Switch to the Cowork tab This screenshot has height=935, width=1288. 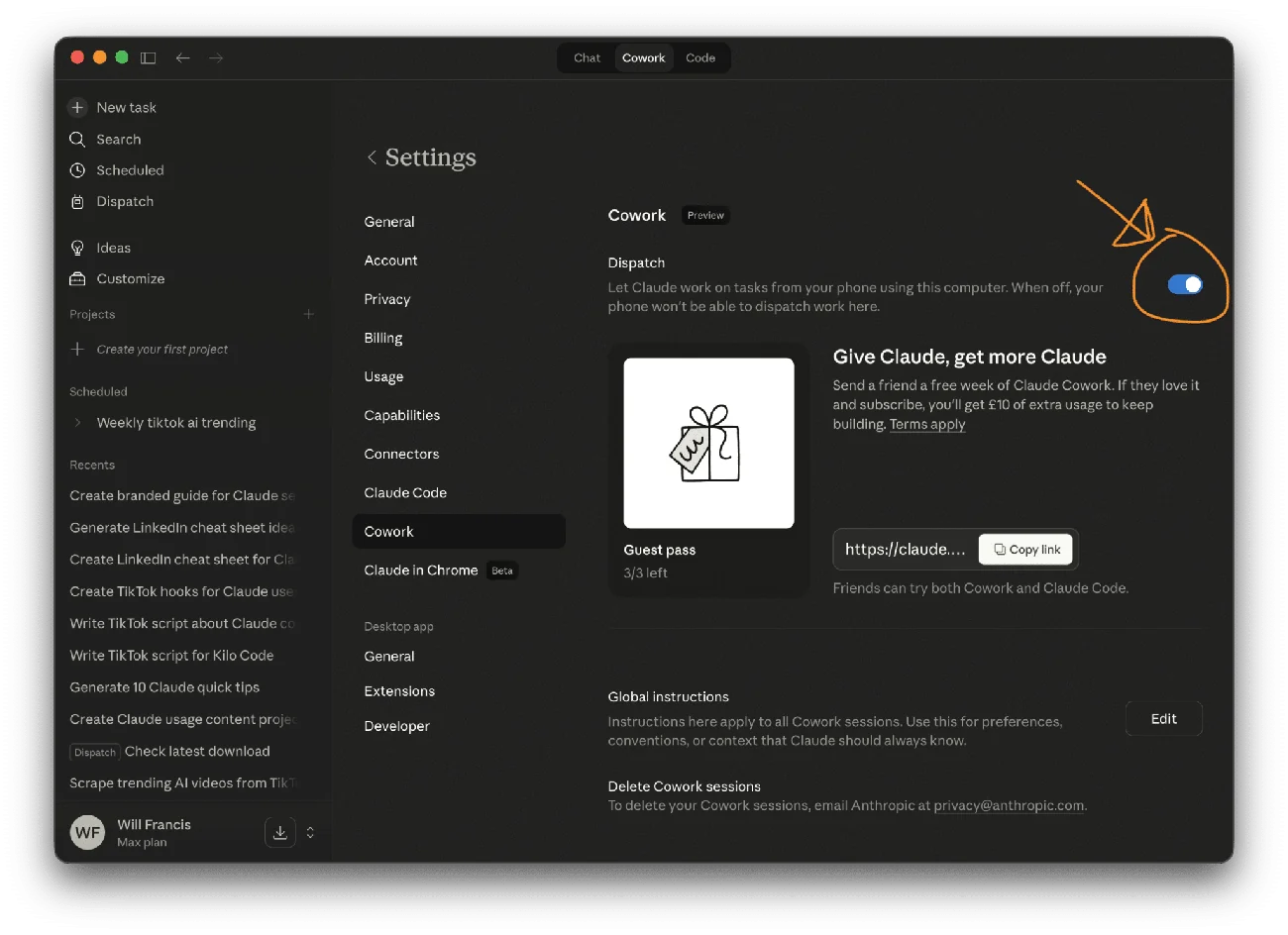[644, 58]
